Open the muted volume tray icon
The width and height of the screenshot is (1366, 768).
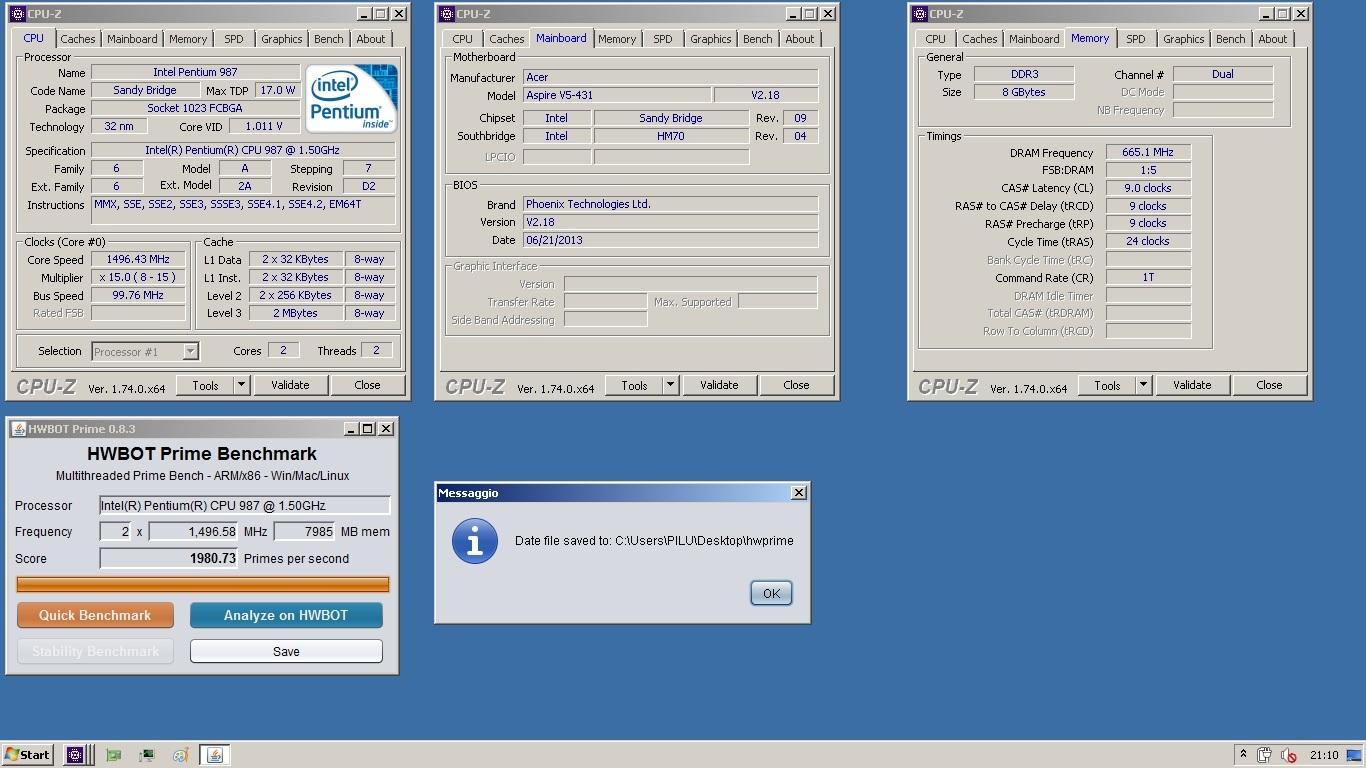coord(1289,755)
